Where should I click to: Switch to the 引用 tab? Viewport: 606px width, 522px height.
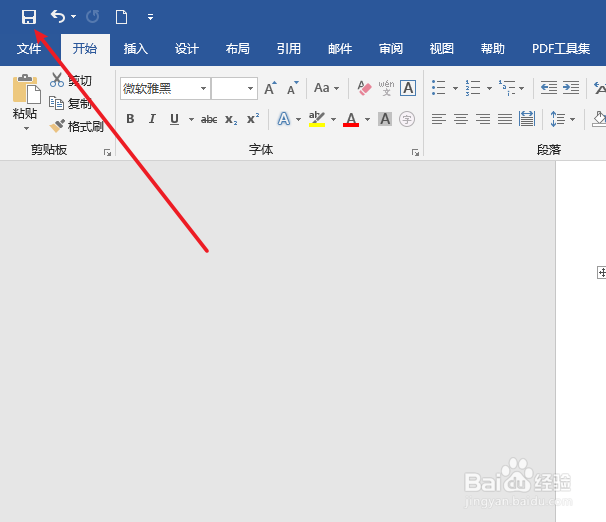[289, 49]
